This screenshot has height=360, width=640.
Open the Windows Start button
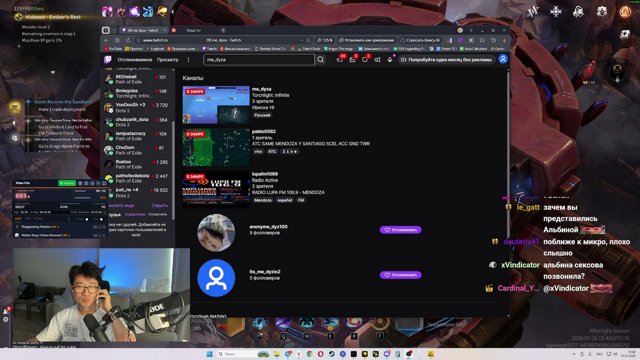[210, 354]
